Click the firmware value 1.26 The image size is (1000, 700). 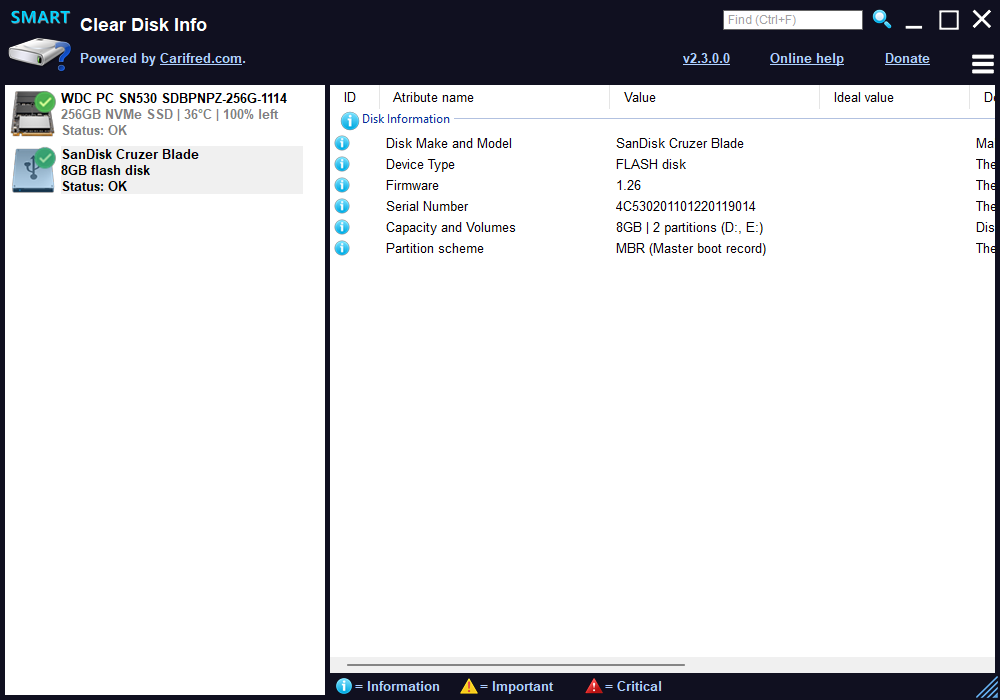coord(628,186)
